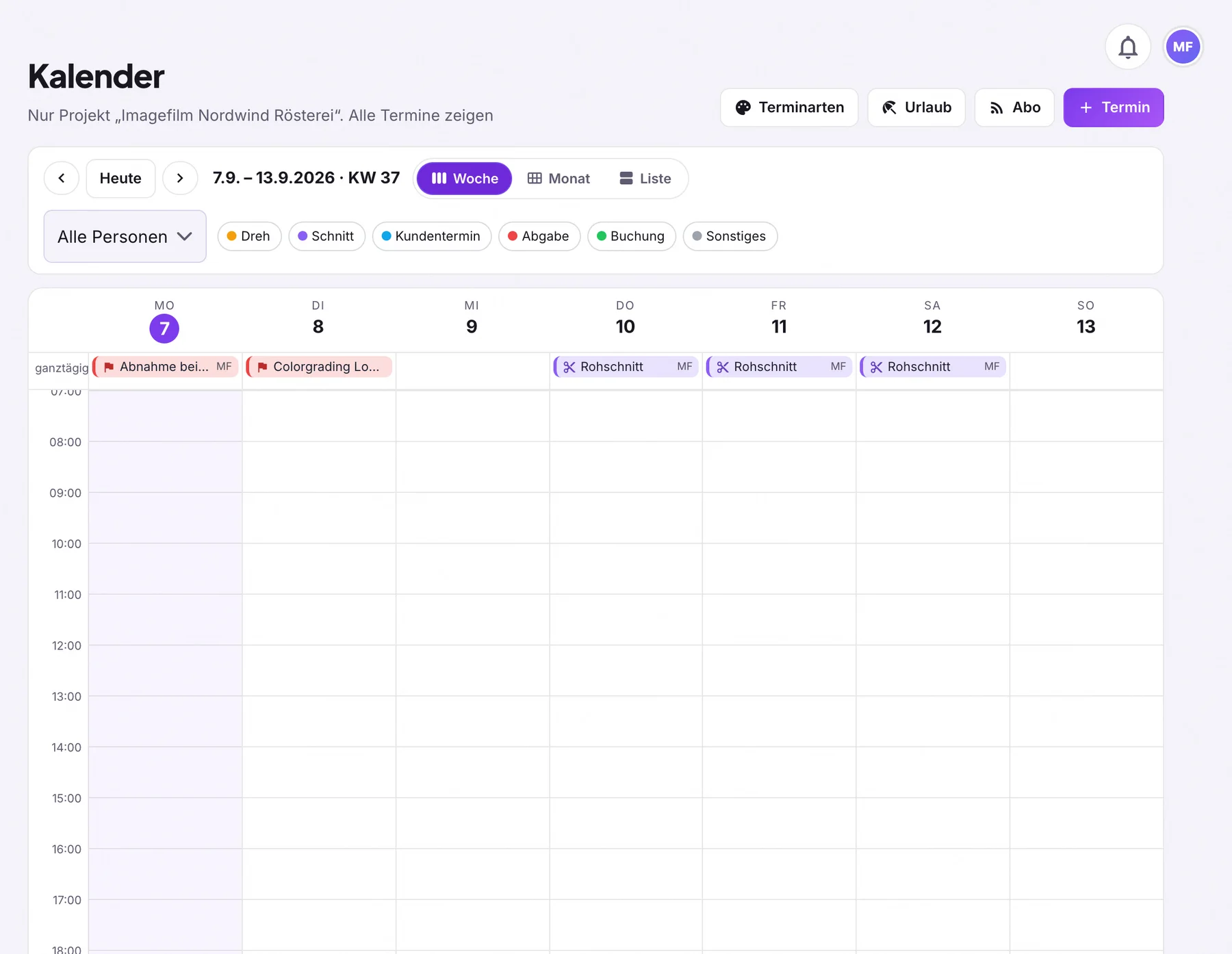Switch to Monat view
This screenshot has height=954, width=1232.
tap(559, 179)
